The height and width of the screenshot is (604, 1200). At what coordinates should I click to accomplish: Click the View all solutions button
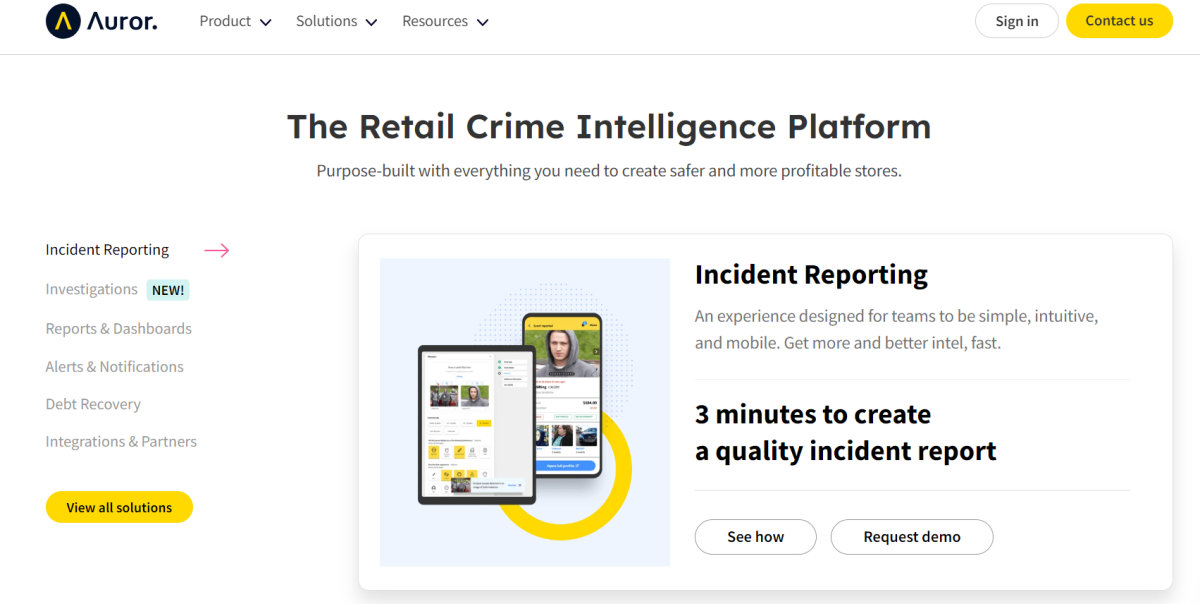click(119, 507)
